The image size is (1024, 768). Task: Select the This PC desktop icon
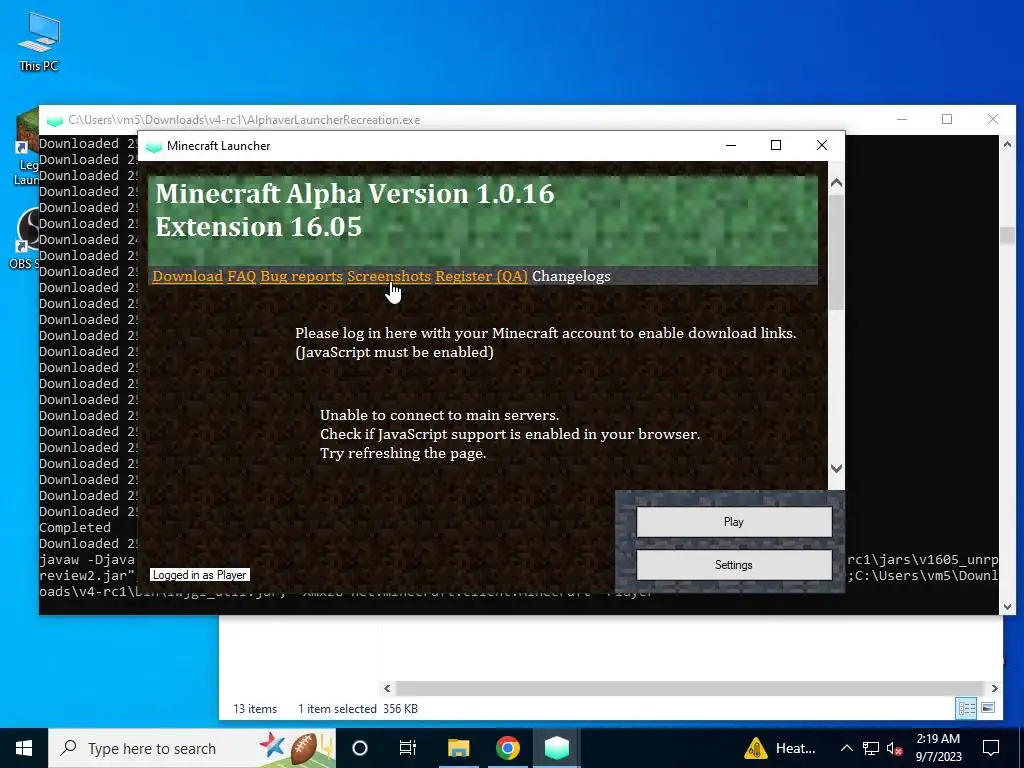(x=39, y=42)
